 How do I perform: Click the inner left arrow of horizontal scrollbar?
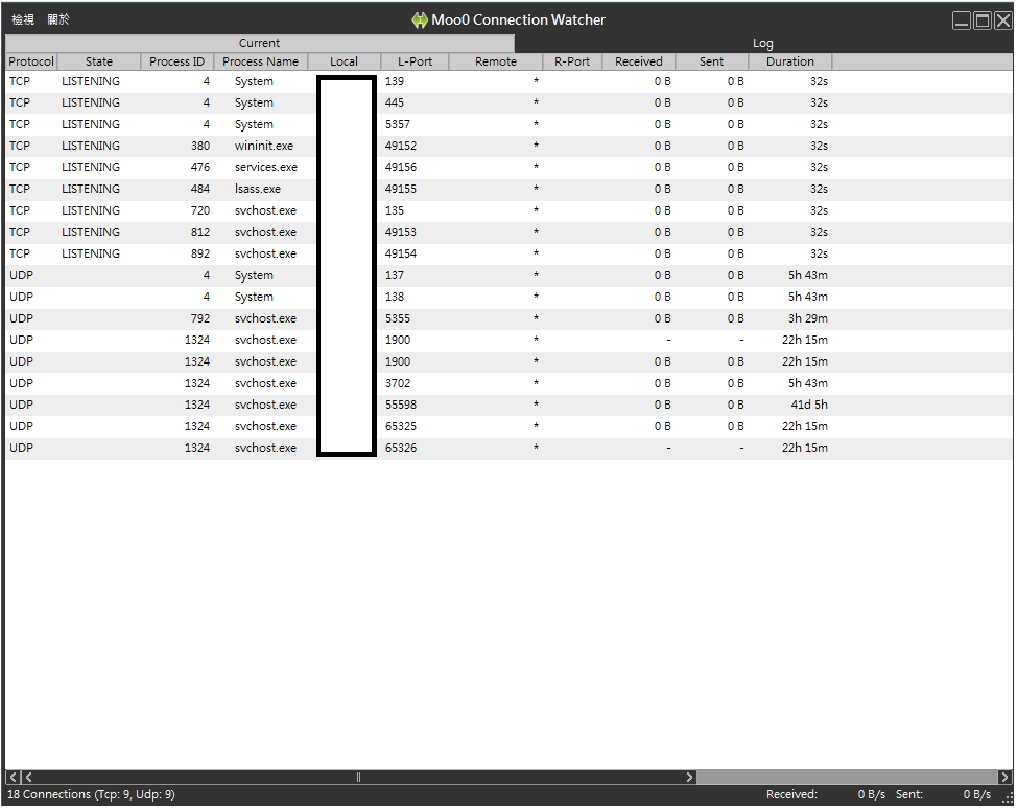point(29,776)
